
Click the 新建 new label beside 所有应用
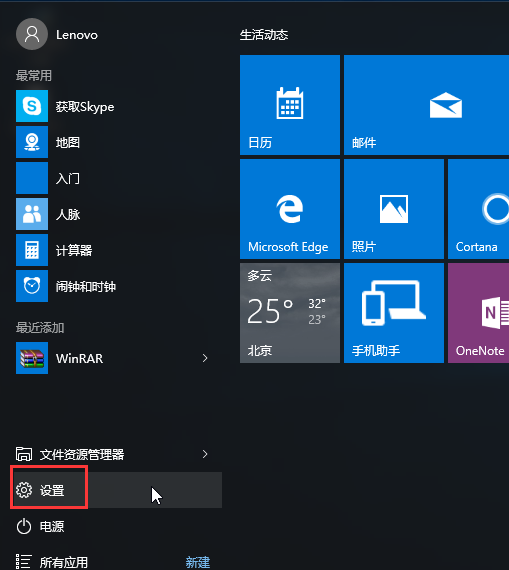point(198,562)
